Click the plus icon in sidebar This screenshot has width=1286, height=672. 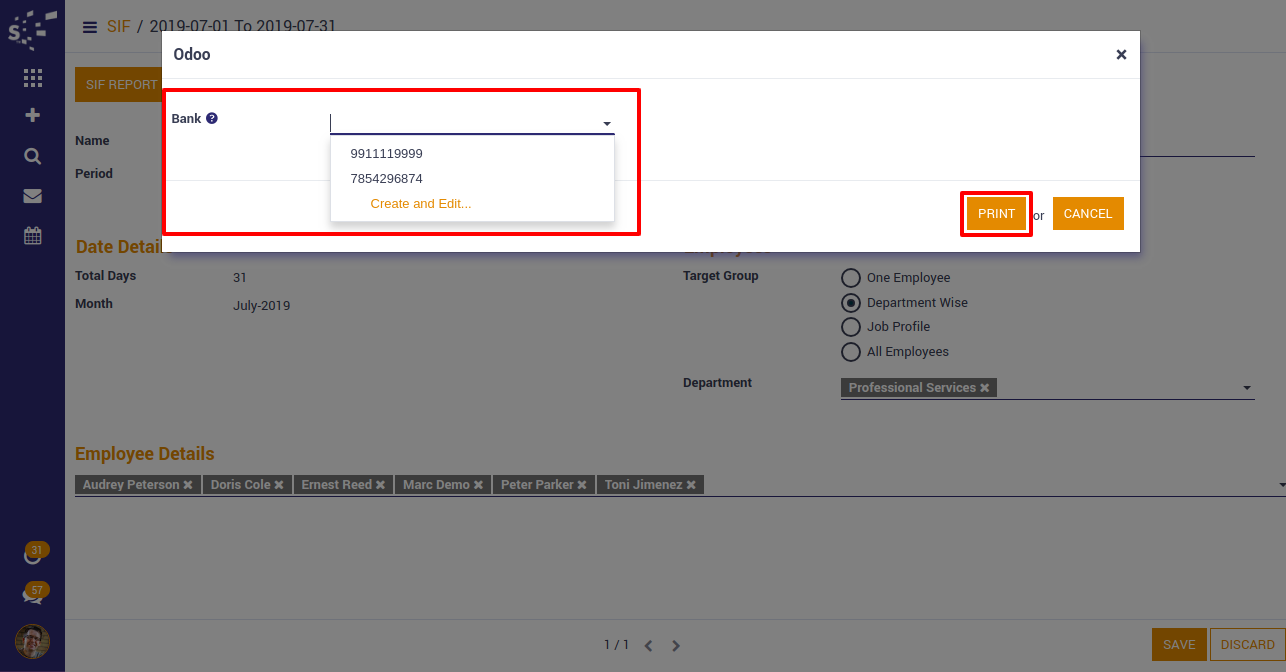click(x=32, y=116)
